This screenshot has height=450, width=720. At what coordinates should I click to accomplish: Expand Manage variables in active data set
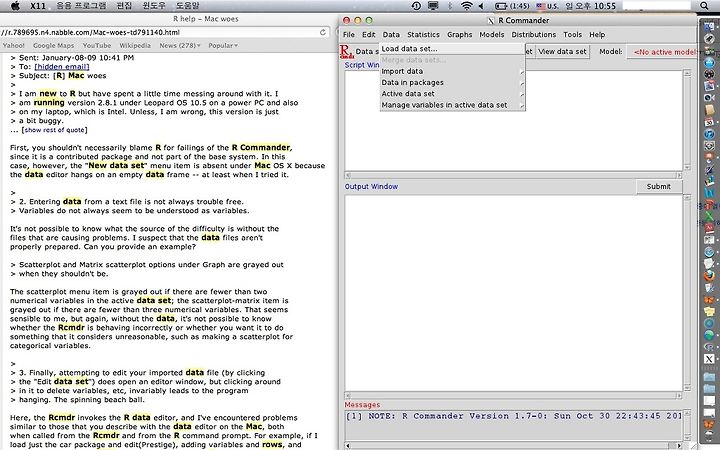point(453,105)
